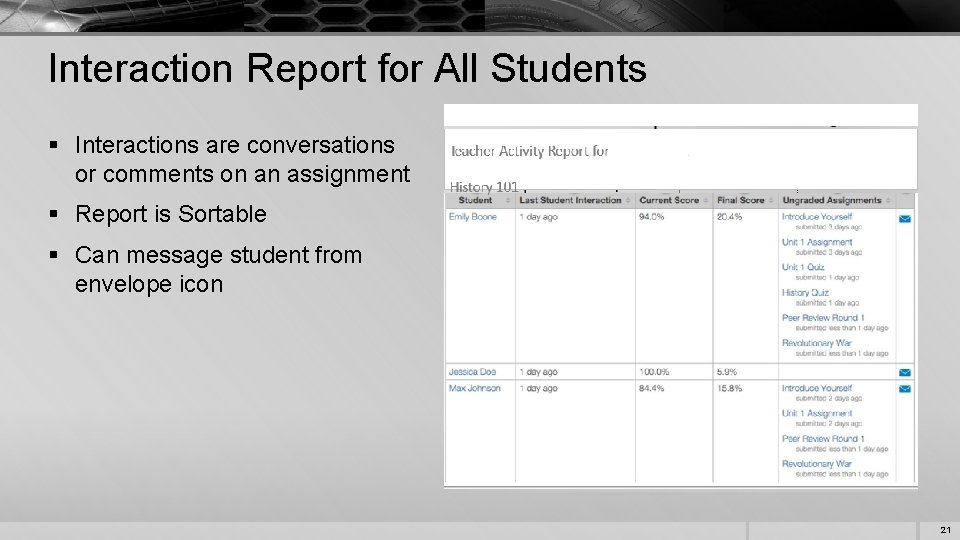Sort by the Student column header

pyautogui.click(x=480, y=200)
